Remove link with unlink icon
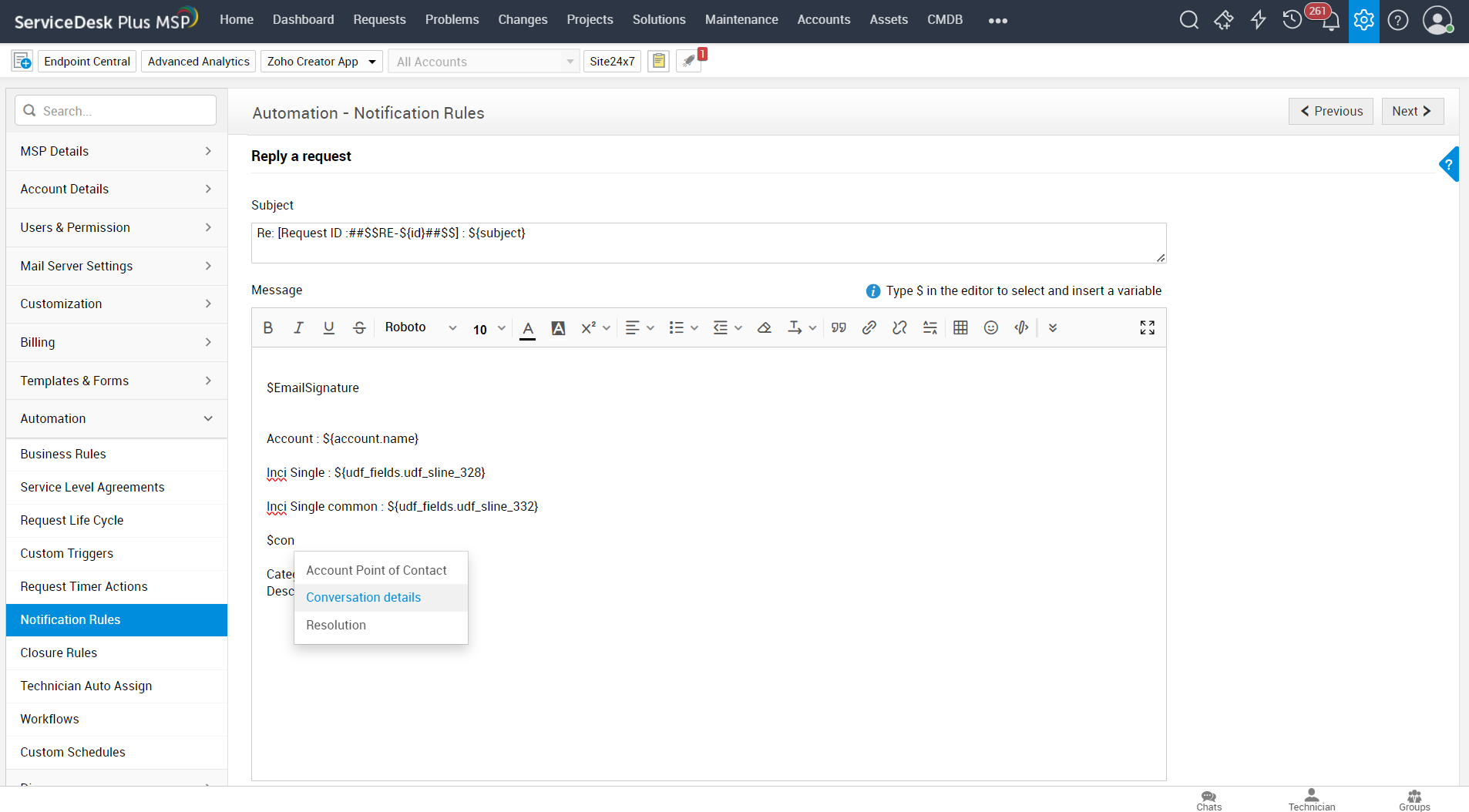Viewport: 1469px width, 812px height. [899, 328]
